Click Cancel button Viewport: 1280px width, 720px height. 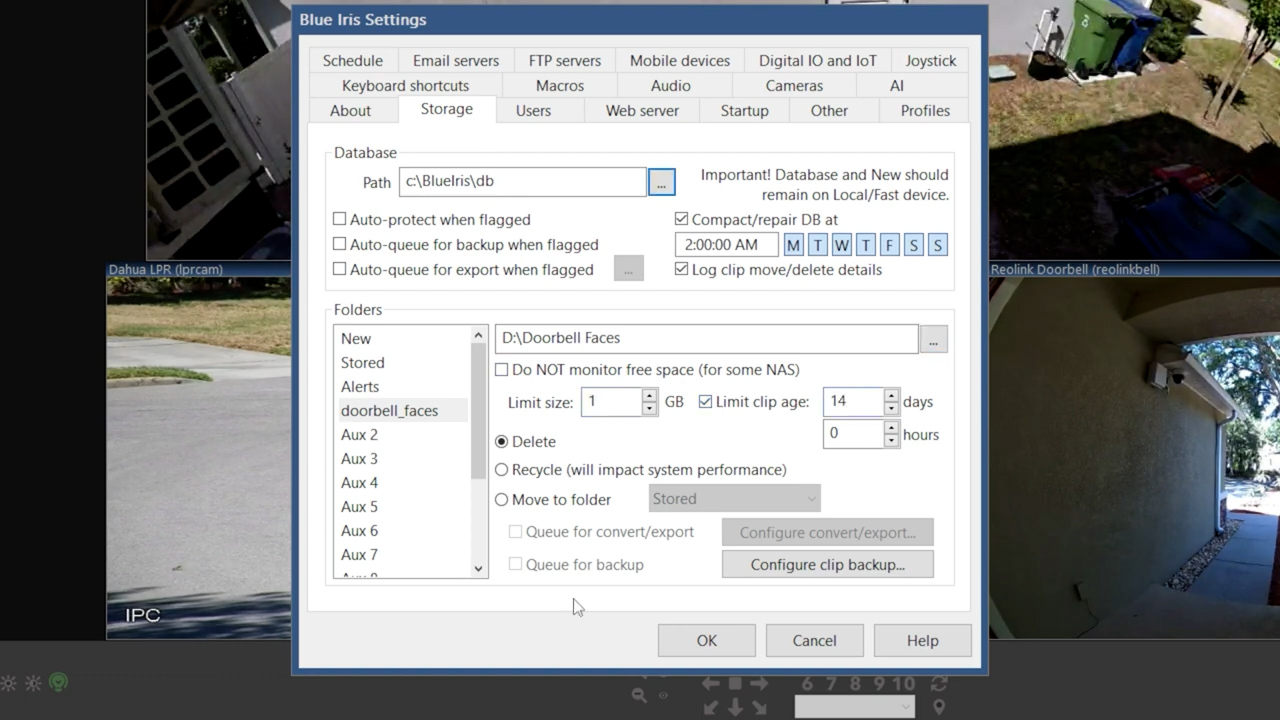click(x=815, y=641)
